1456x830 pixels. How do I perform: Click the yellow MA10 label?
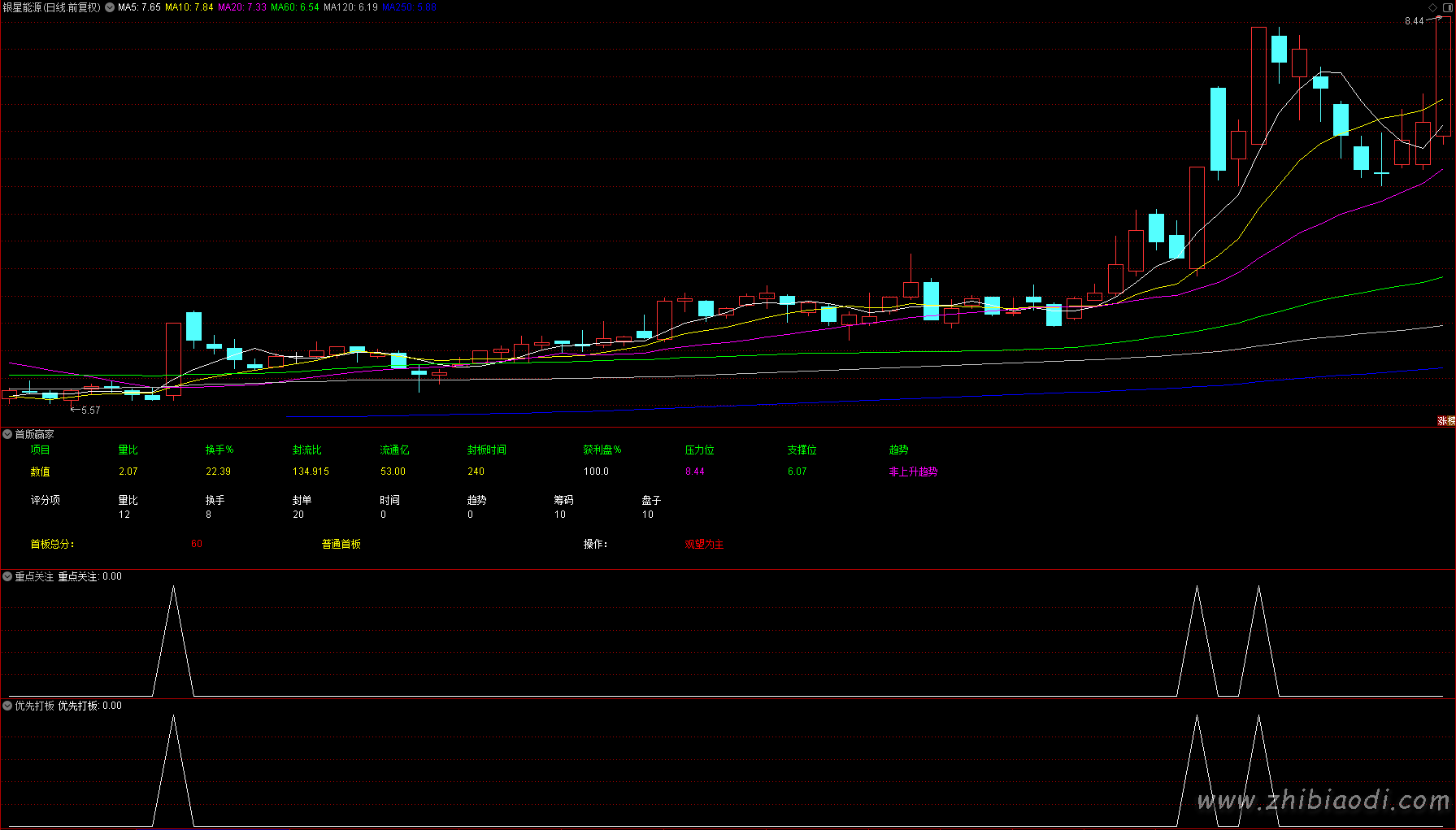click(x=189, y=7)
